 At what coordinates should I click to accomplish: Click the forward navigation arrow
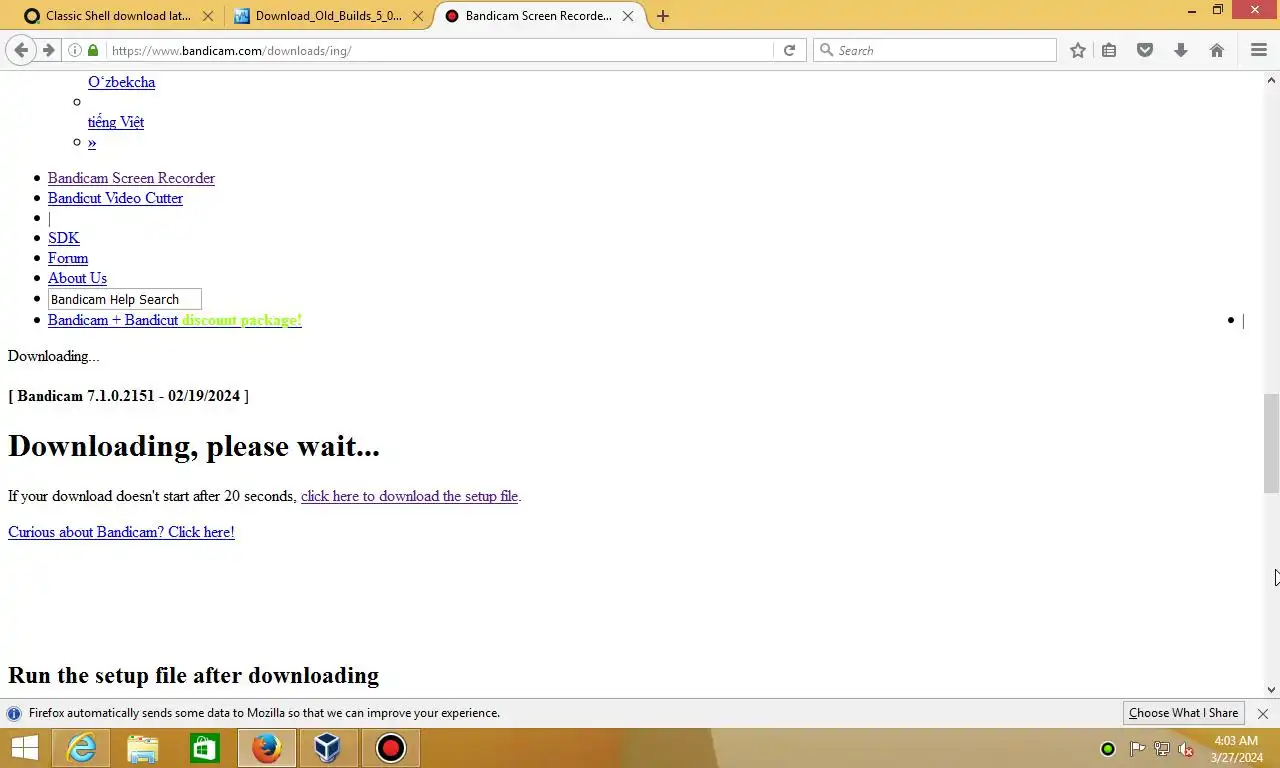coord(48,50)
